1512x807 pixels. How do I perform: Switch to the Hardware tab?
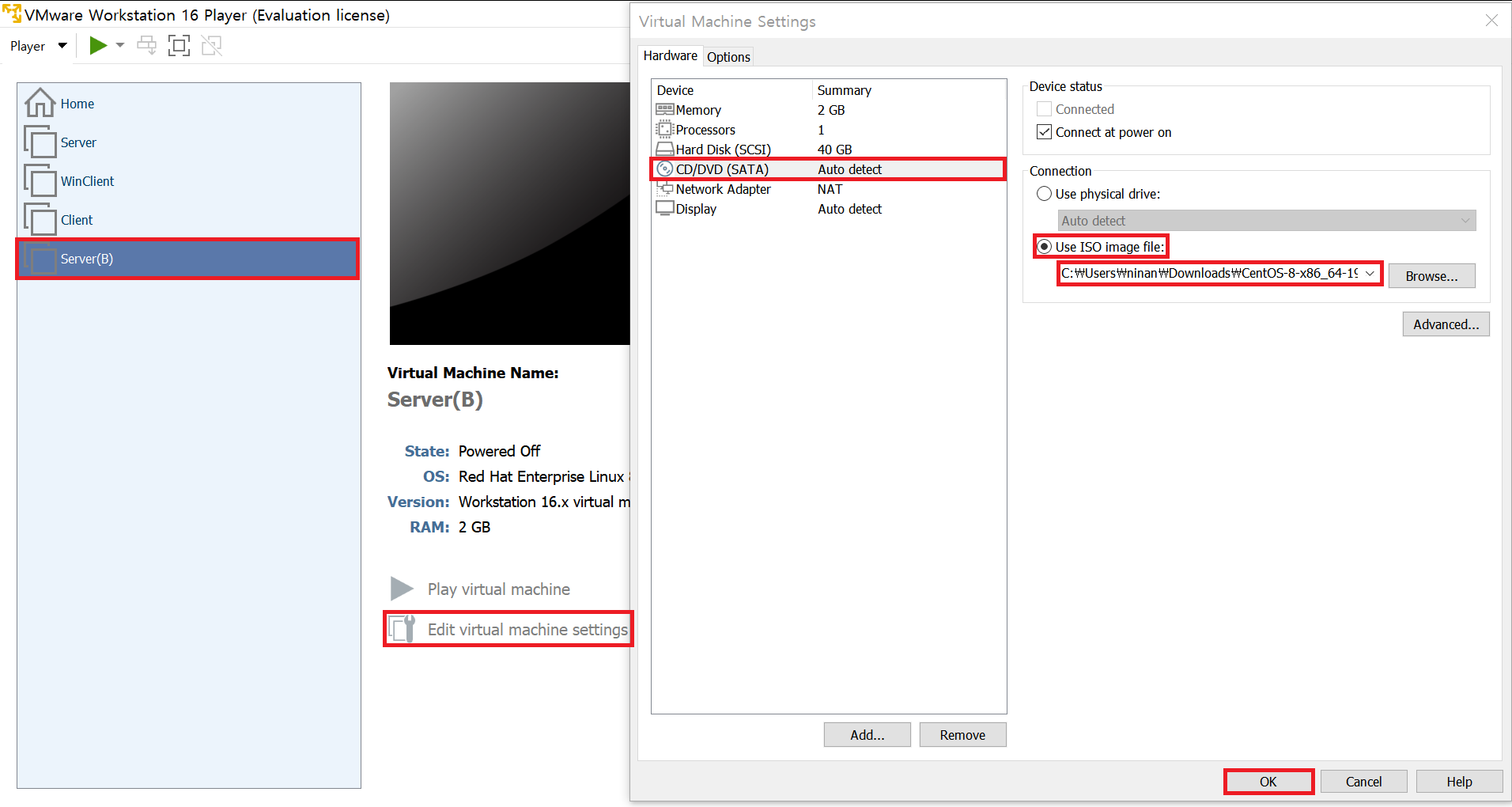pos(670,55)
